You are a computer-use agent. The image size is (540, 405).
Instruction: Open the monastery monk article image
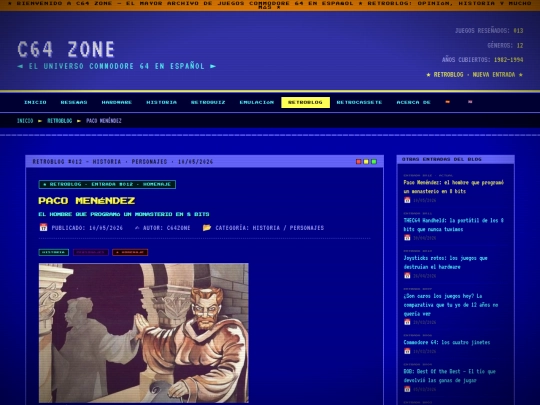pos(144,333)
